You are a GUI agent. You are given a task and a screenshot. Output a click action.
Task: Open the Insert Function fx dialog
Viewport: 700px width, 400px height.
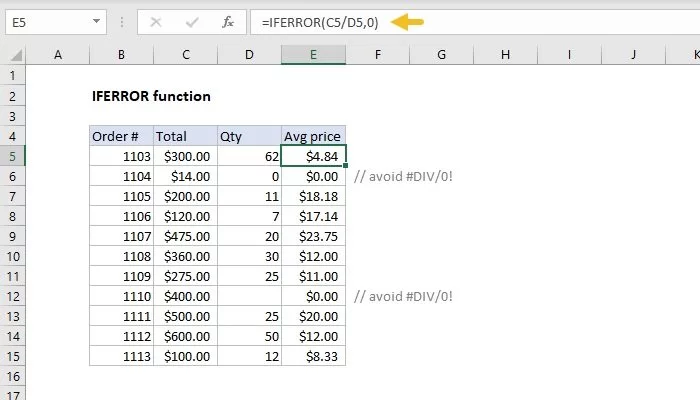228,22
